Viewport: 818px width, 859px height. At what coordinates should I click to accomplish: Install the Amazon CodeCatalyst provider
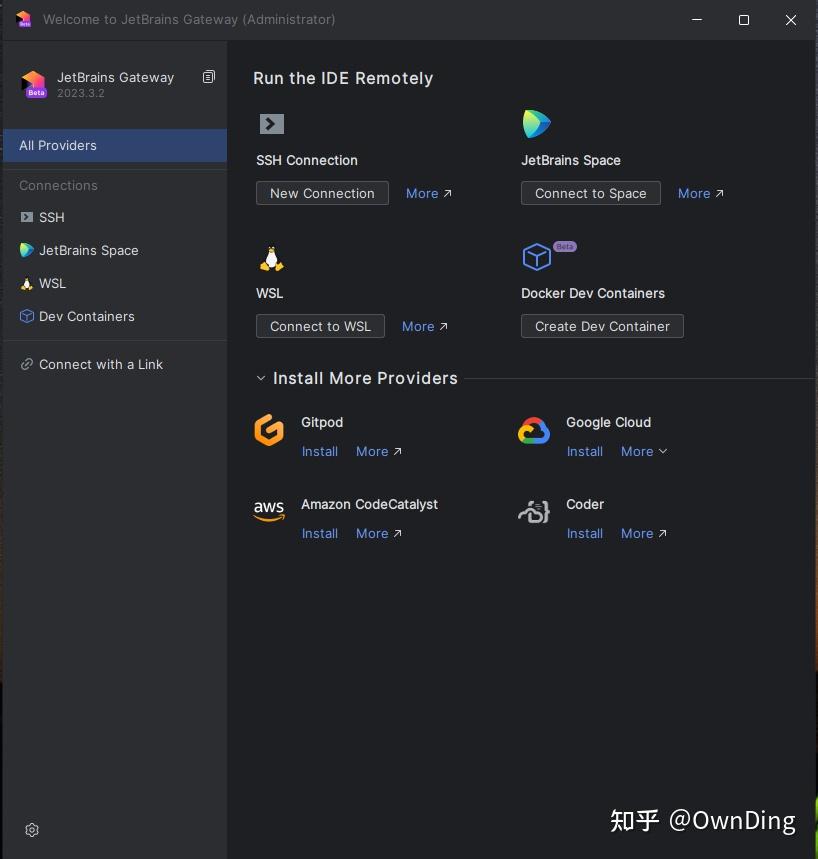tap(319, 534)
